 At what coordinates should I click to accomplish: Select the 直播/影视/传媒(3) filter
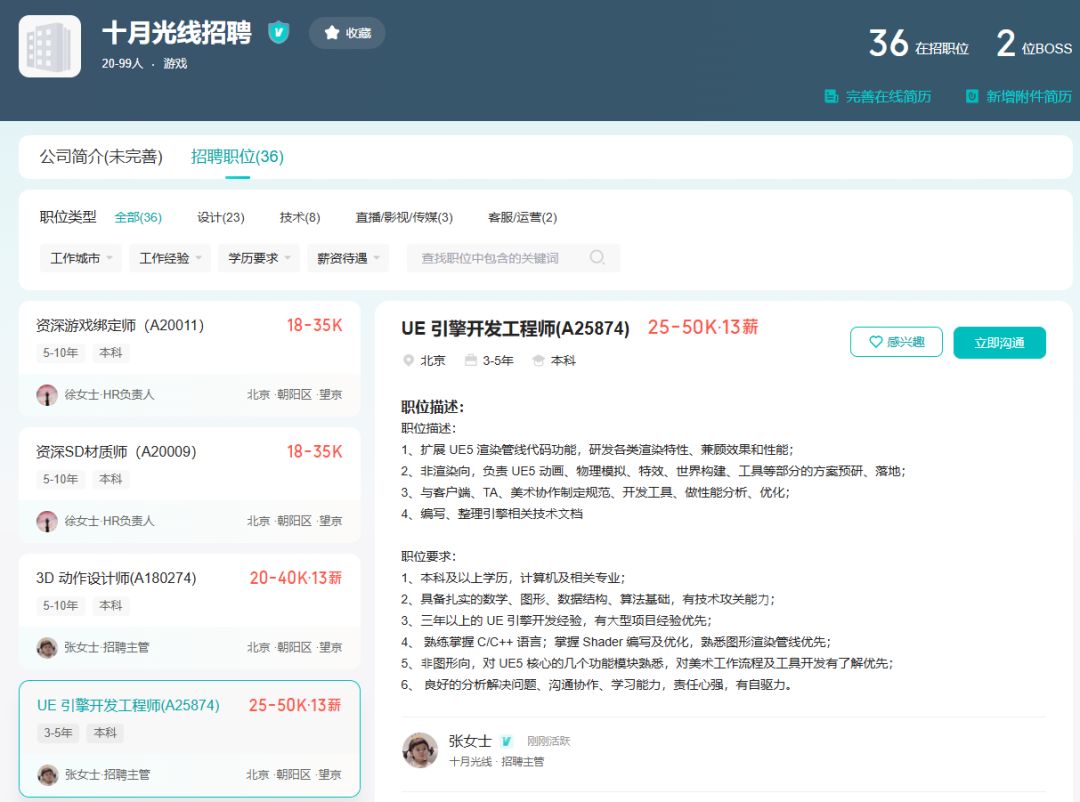(404, 218)
